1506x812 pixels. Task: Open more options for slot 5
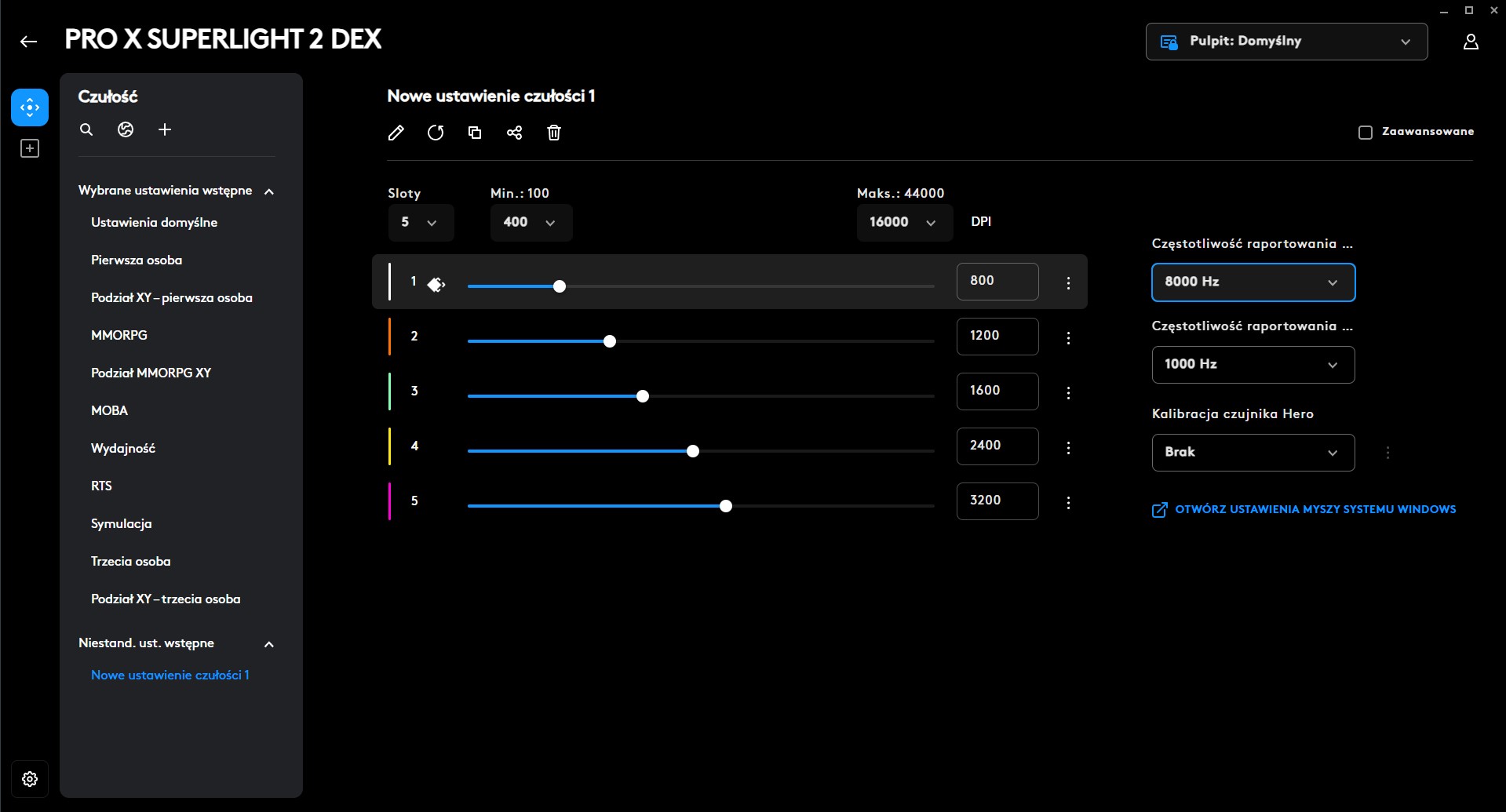[1068, 502]
